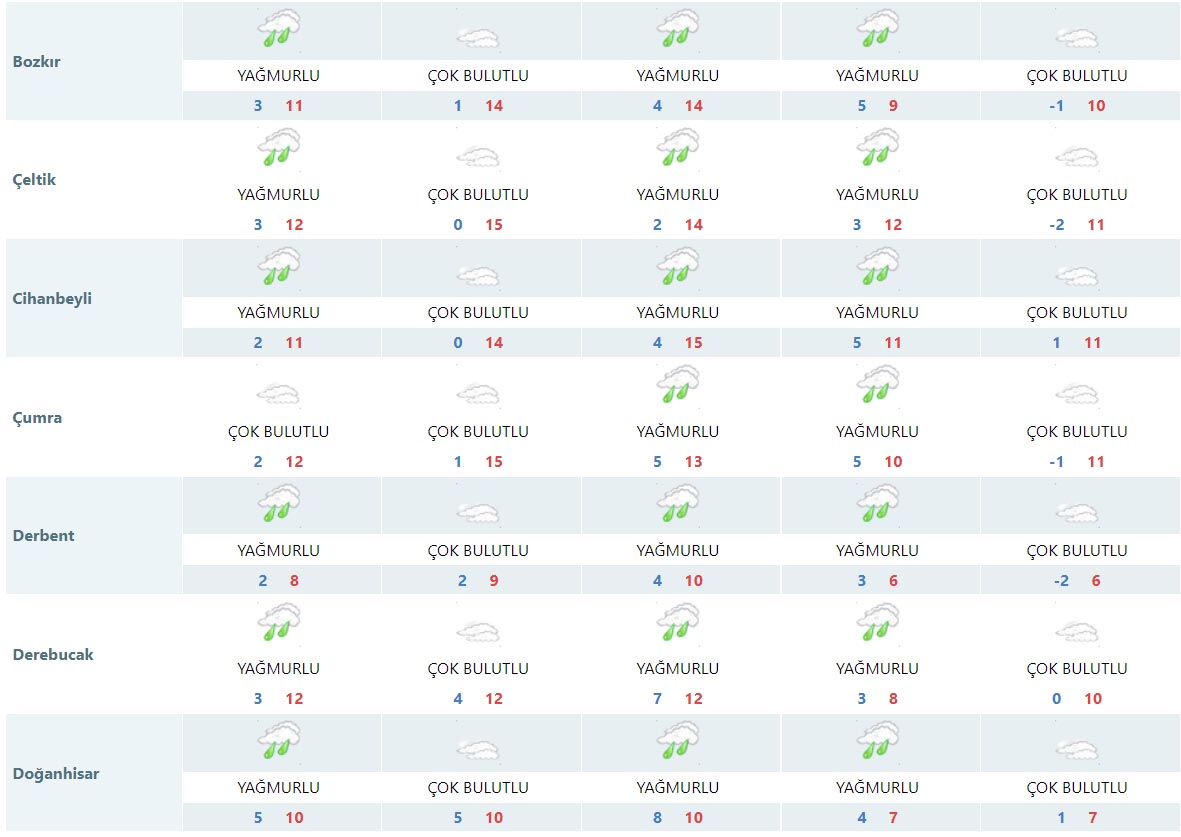
Task: Click Doğanhisar's cloudy icon above 1 / 7
Action: [x=1077, y=750]
